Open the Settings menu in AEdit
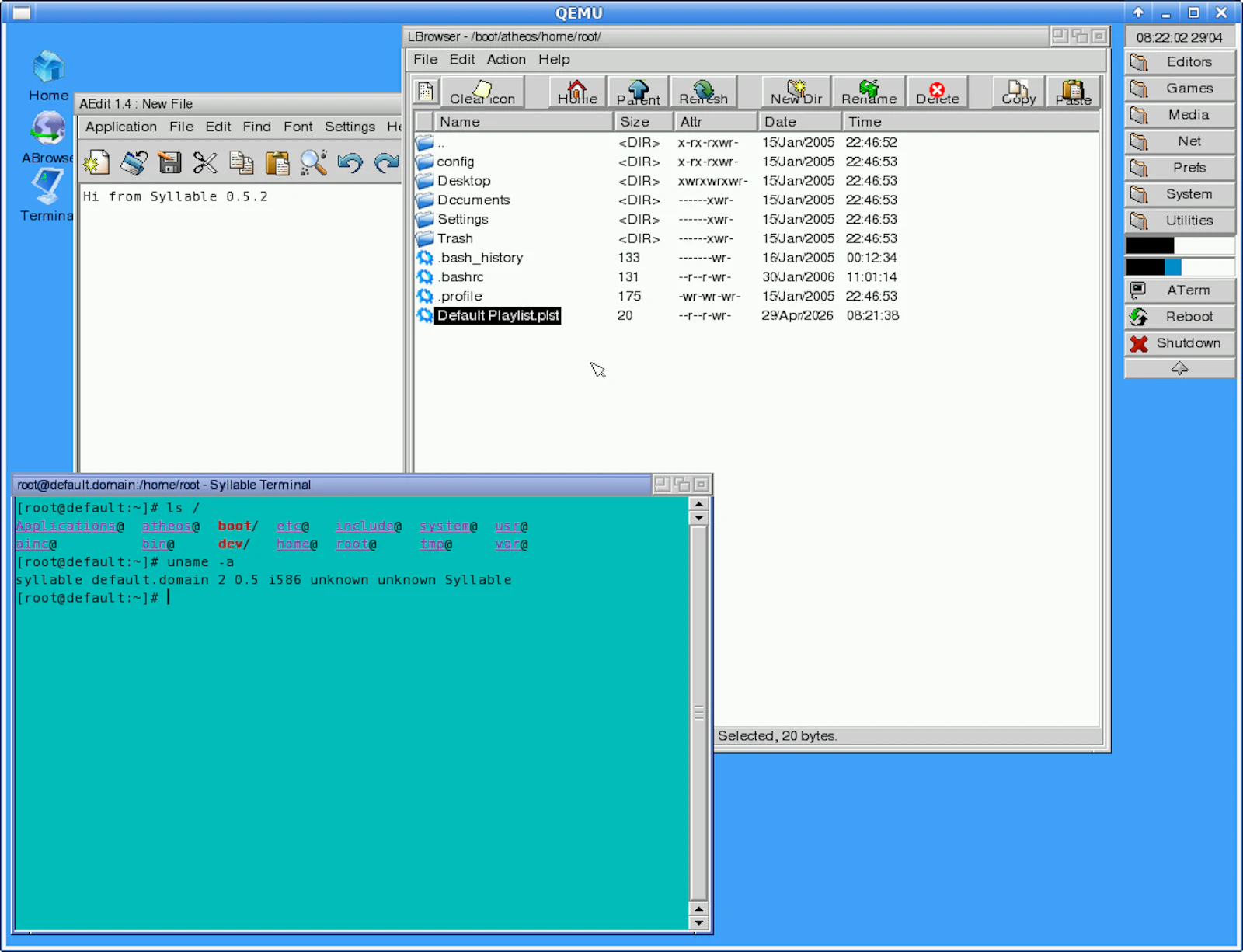The width and height of the screenshot is (1243, 952). [x=350, y=127]
